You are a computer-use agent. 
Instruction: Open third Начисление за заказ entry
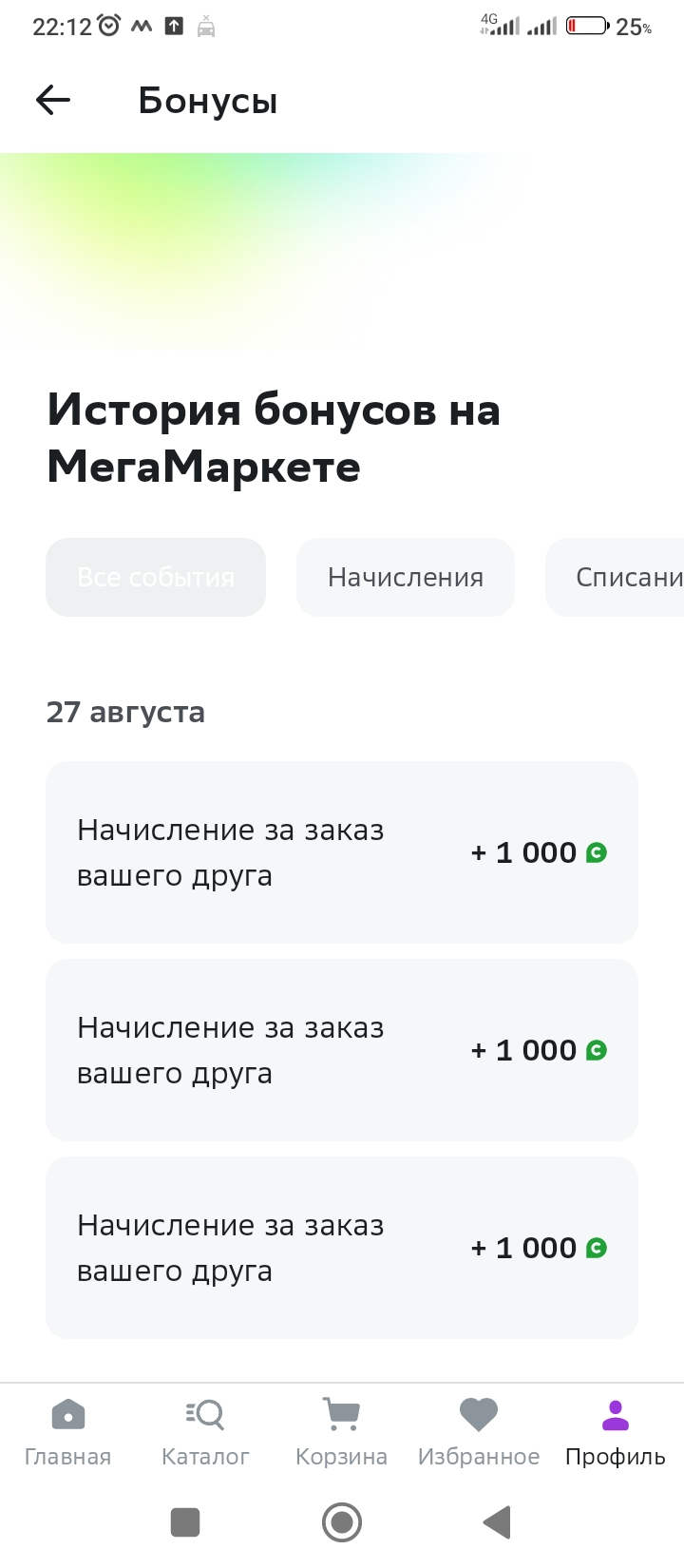[x=342, y=1248]
